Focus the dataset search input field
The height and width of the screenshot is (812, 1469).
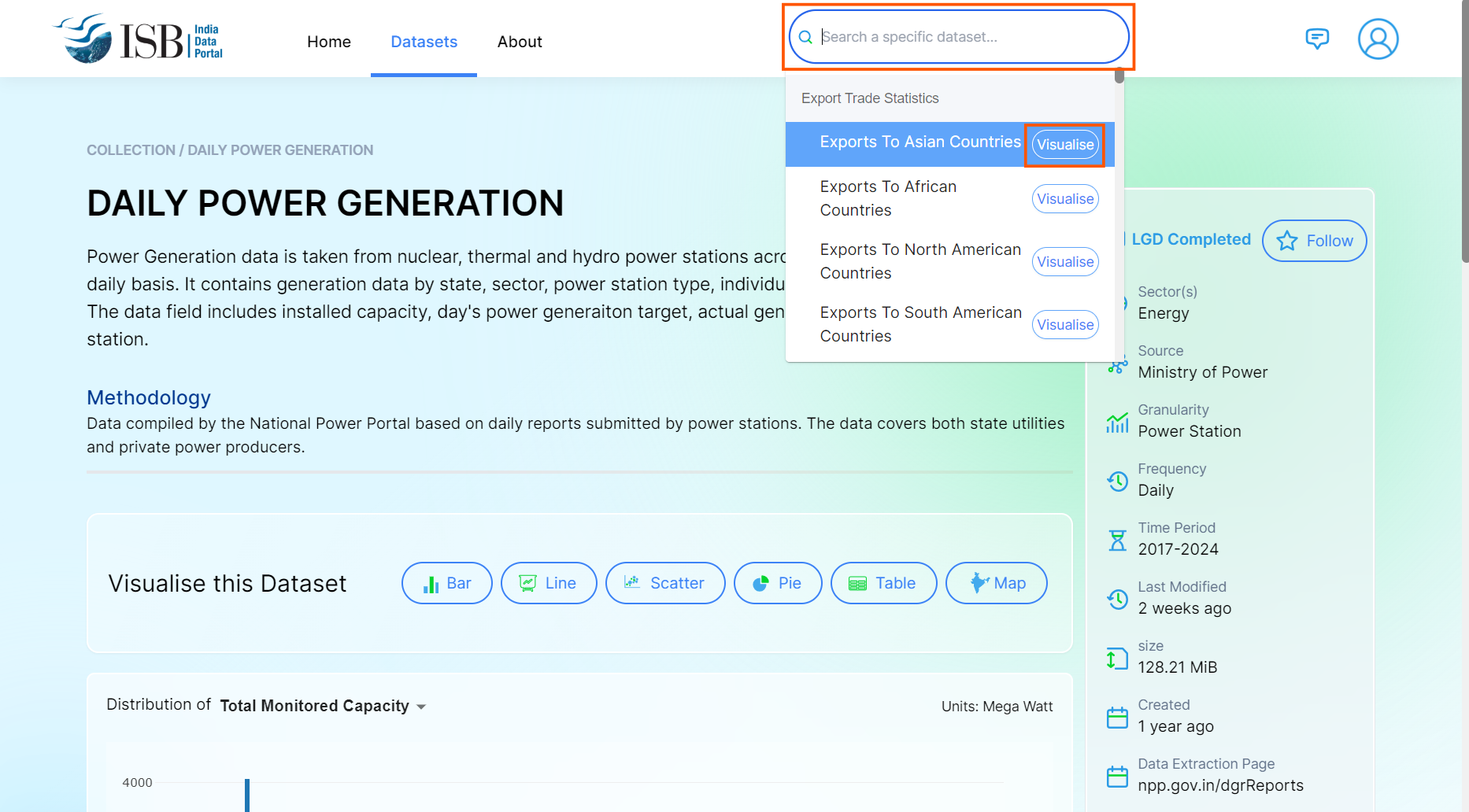coord(968,37)
